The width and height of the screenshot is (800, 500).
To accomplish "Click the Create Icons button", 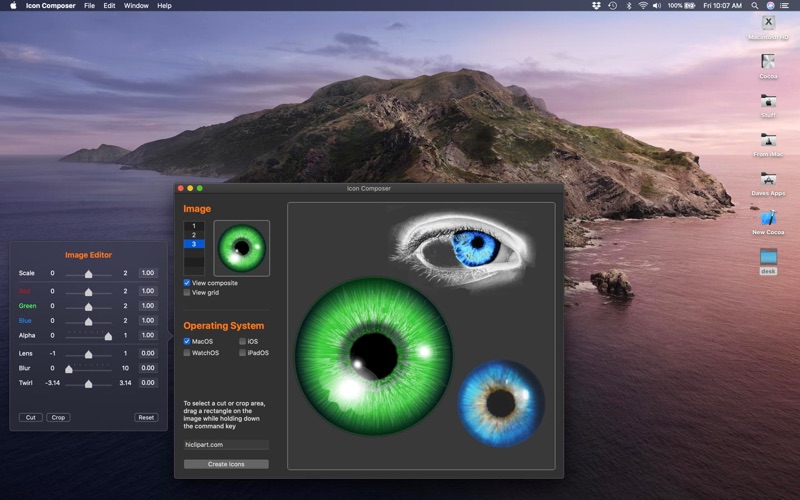I will click(226, 464).
